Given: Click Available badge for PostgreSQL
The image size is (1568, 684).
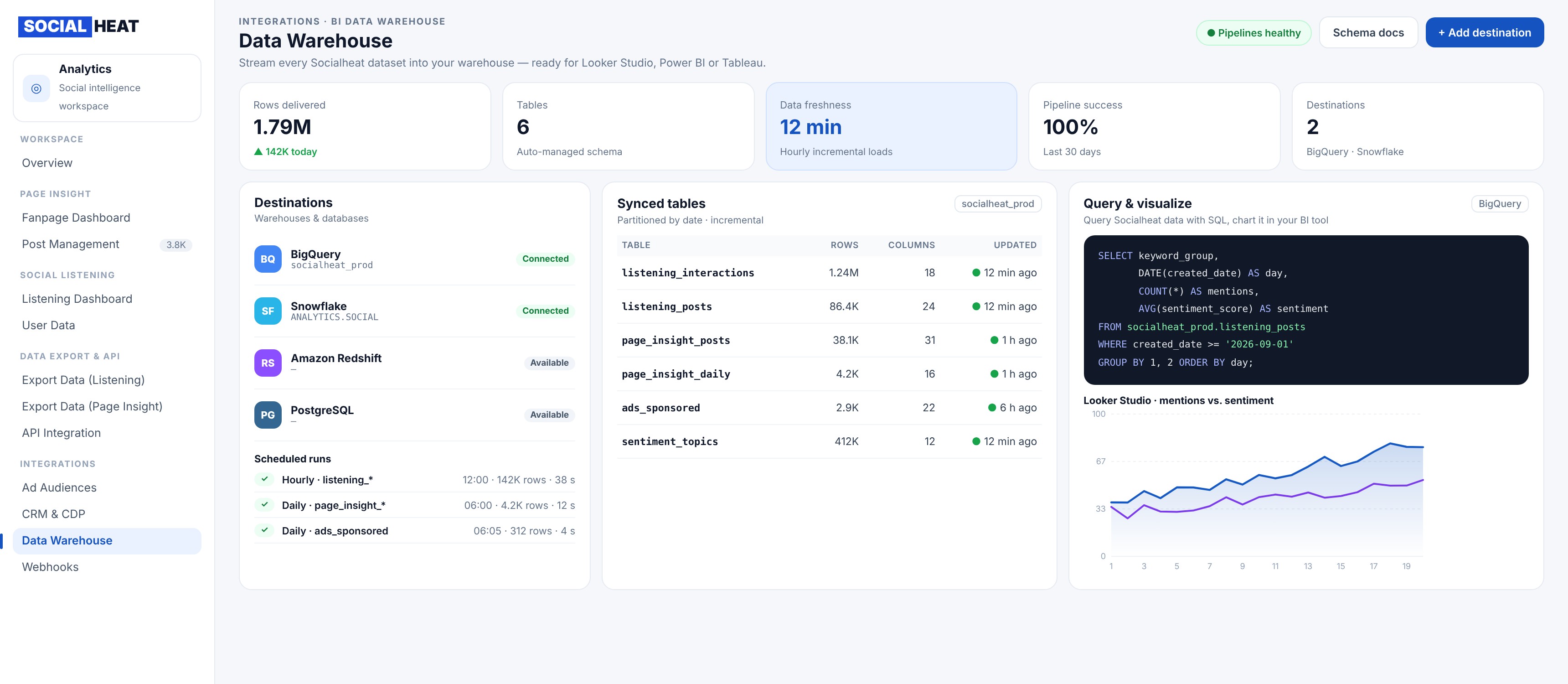Looking at the screenshot, I should [x=549, y=415].
